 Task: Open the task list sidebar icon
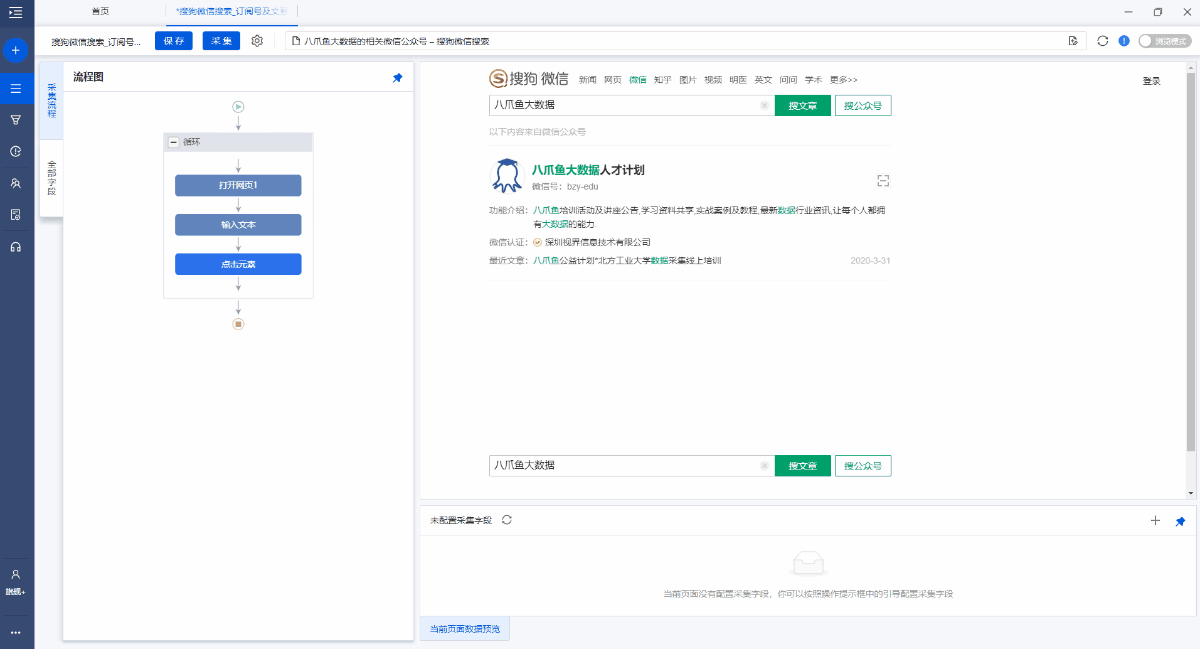tap(15, 88)
